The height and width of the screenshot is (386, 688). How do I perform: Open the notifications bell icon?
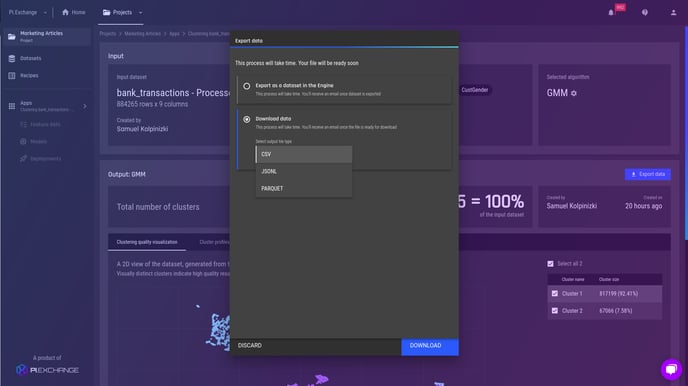(x=611, y=13)
